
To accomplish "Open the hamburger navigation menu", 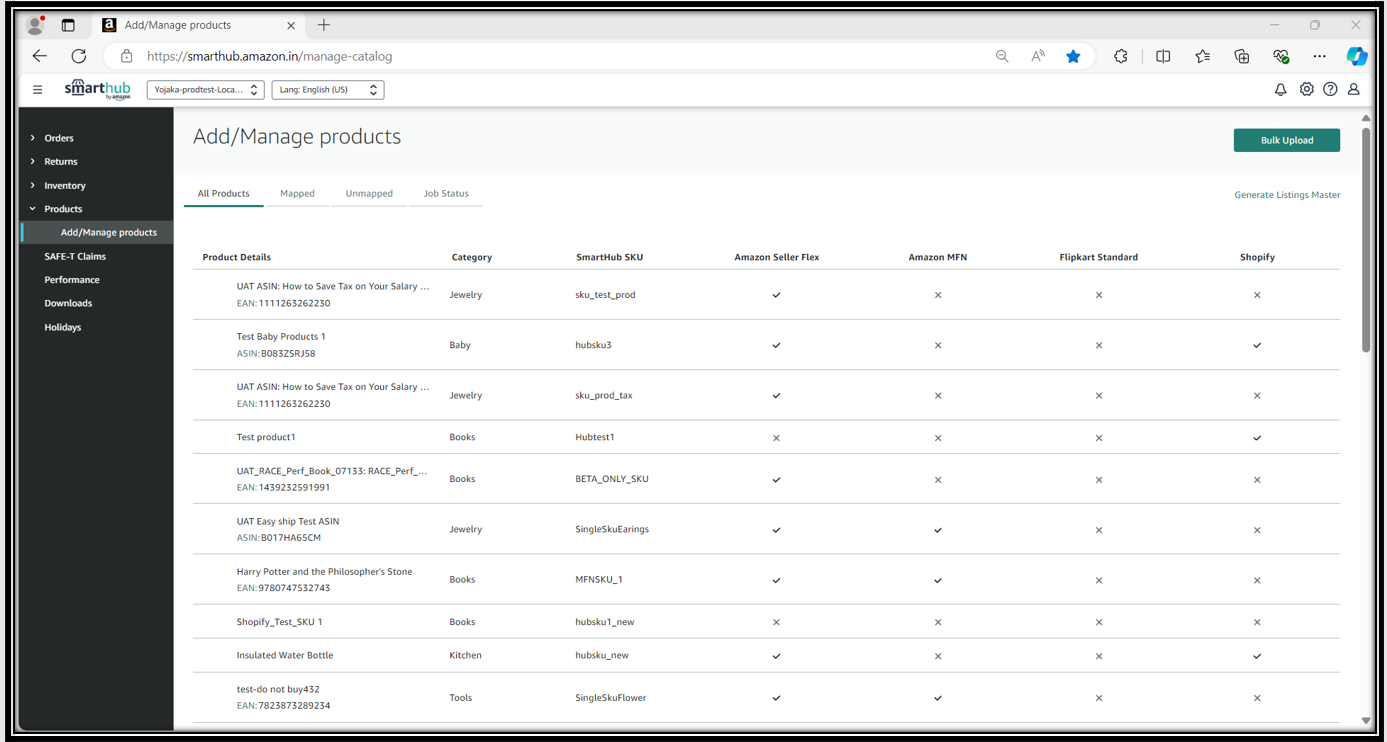I will click(x=38, y=90).
